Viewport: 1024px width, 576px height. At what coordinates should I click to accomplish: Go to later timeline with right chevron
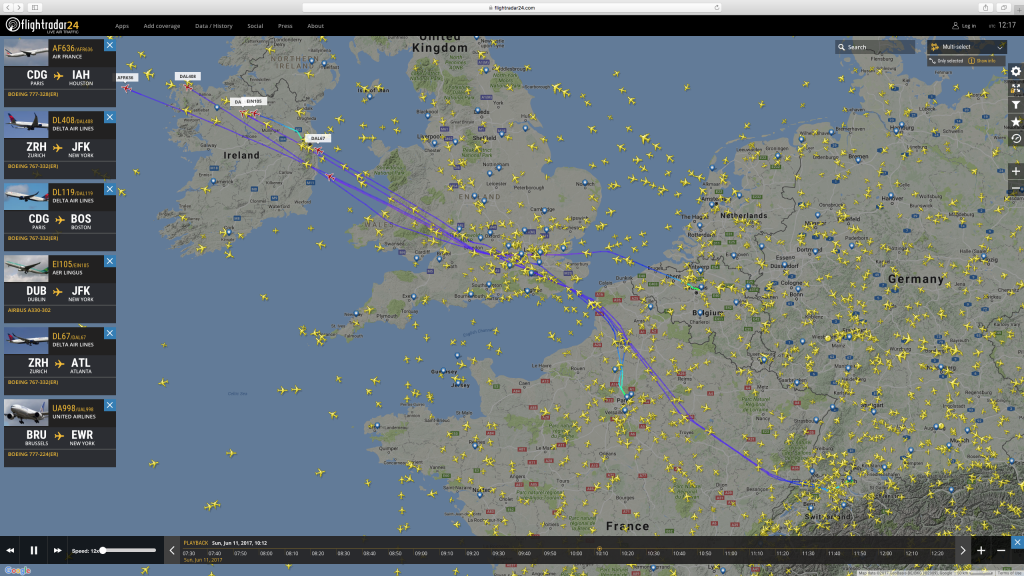click(x=963, y=551)
